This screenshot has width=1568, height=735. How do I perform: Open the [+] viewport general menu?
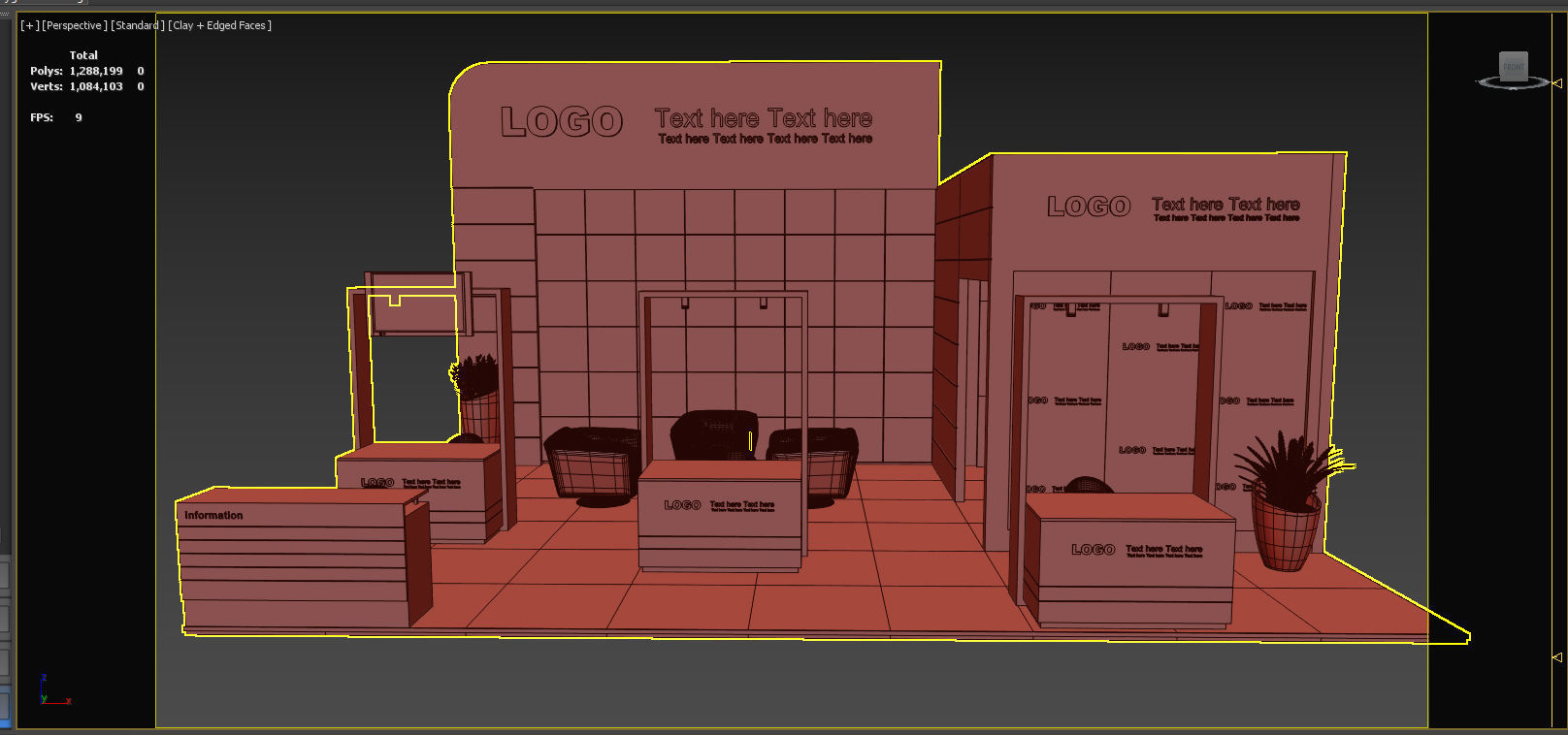click(x=30, y=25)
